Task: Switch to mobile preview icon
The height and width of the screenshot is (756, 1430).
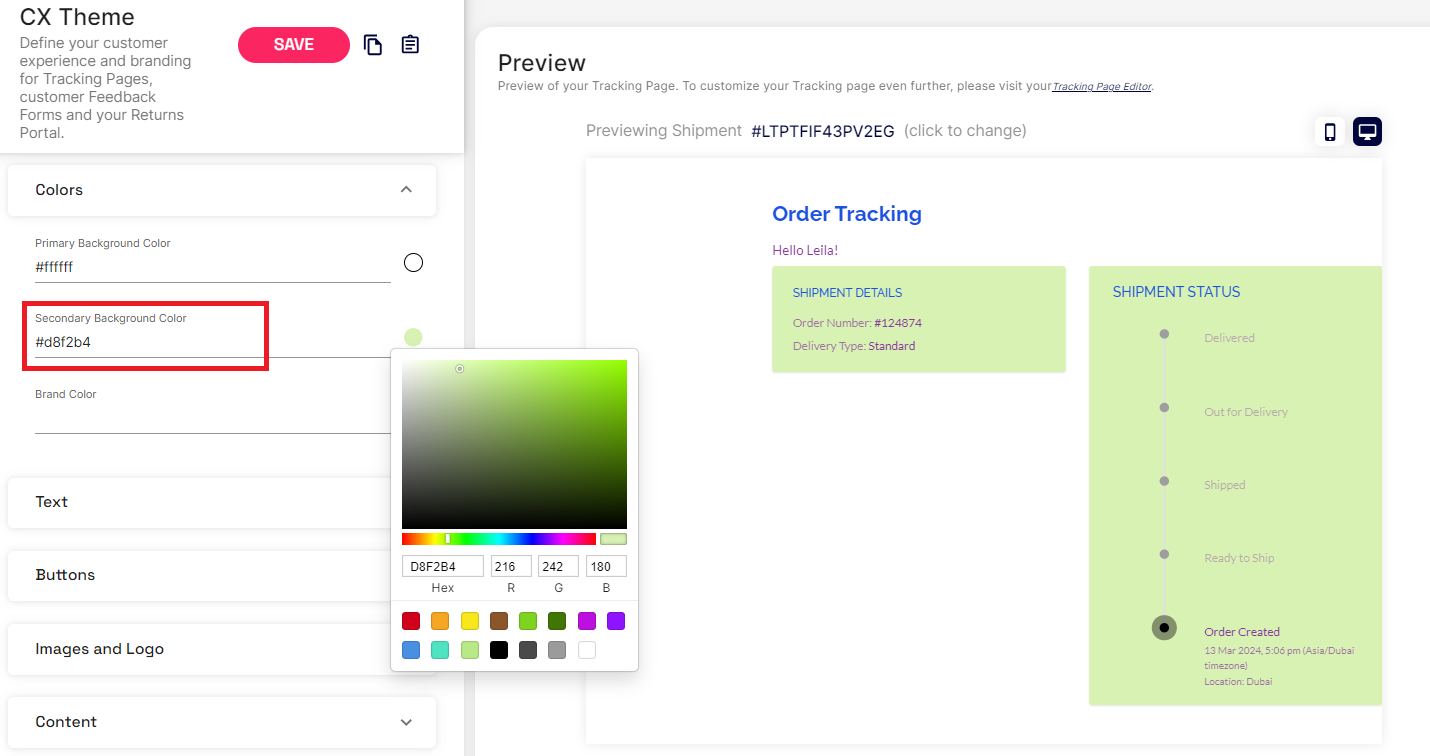Action: (1329, 132)
